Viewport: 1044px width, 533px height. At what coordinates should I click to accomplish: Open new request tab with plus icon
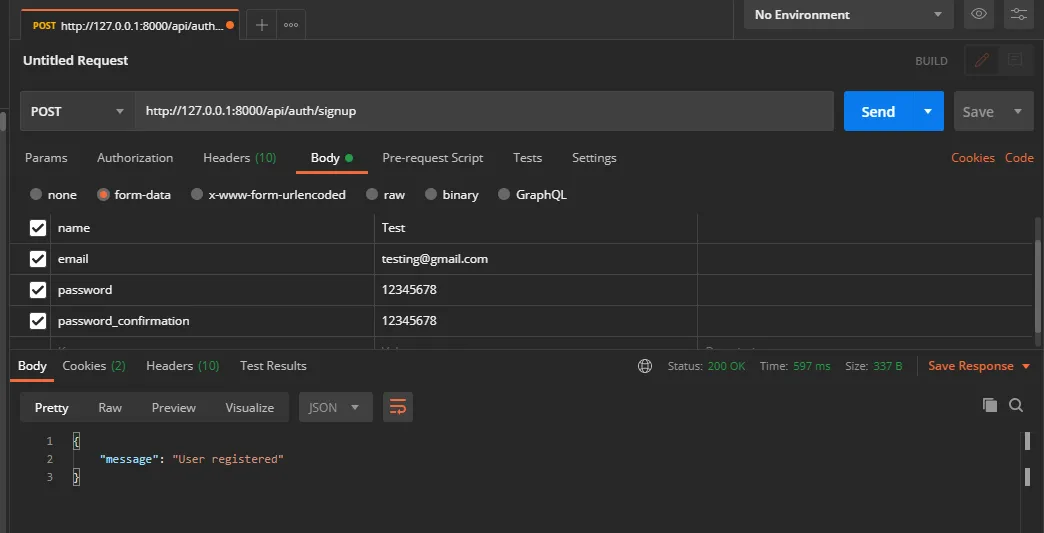tap(262, 25)
